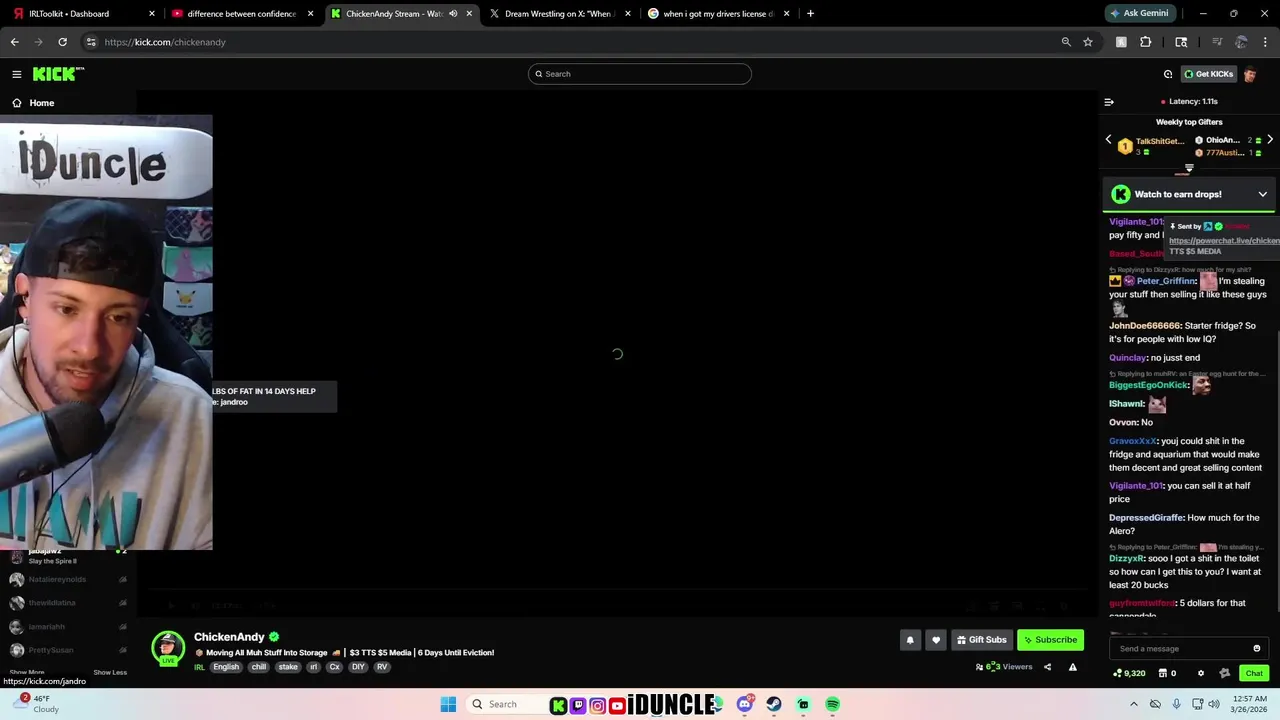Image resolution: width=1280 pixels, height=720 pixels.
Task: Open PrettySusan channel in sidebar
Action: point(50,650)
